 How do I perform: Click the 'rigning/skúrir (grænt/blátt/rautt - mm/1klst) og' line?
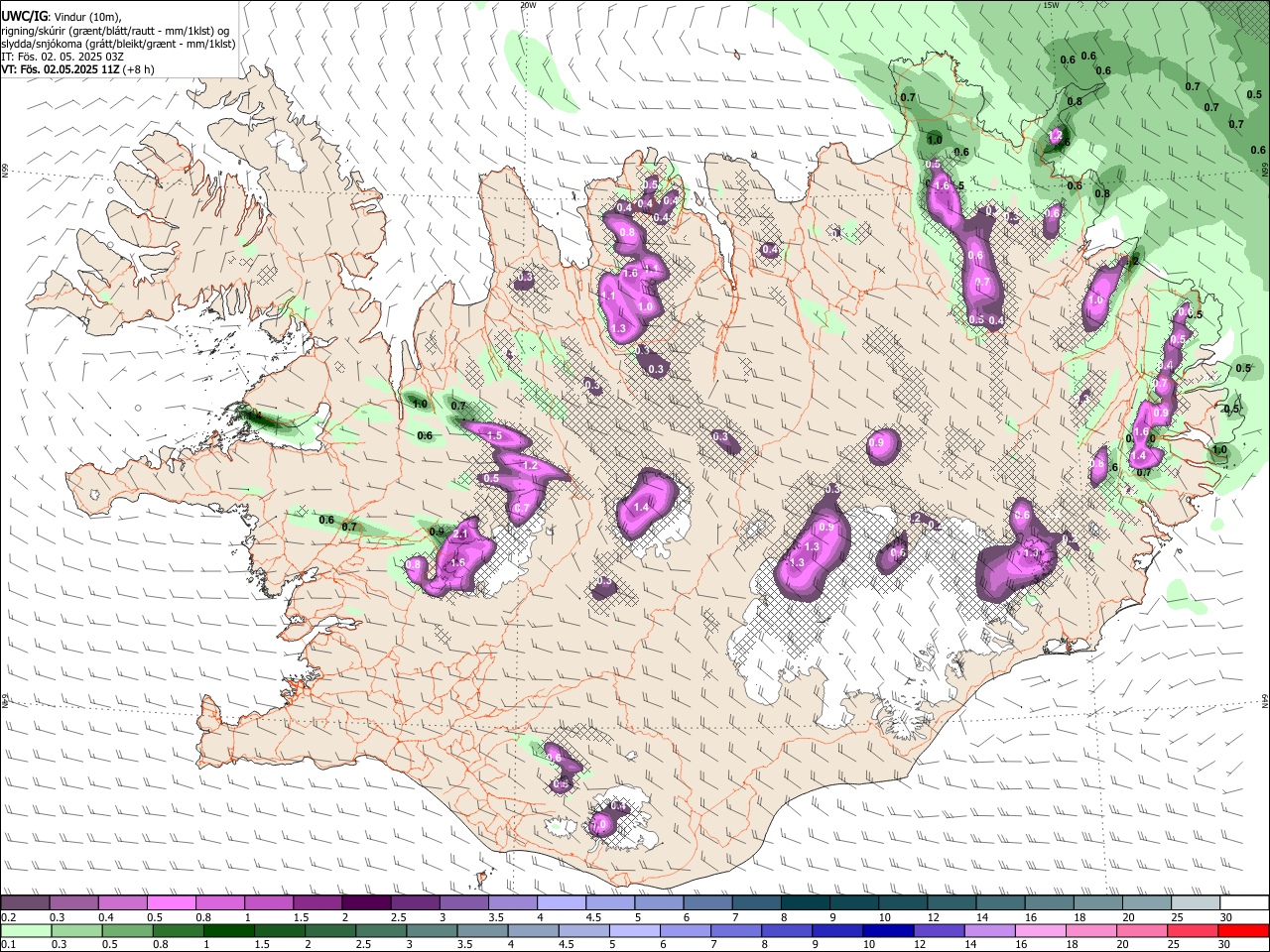click(x=115, y=31)
